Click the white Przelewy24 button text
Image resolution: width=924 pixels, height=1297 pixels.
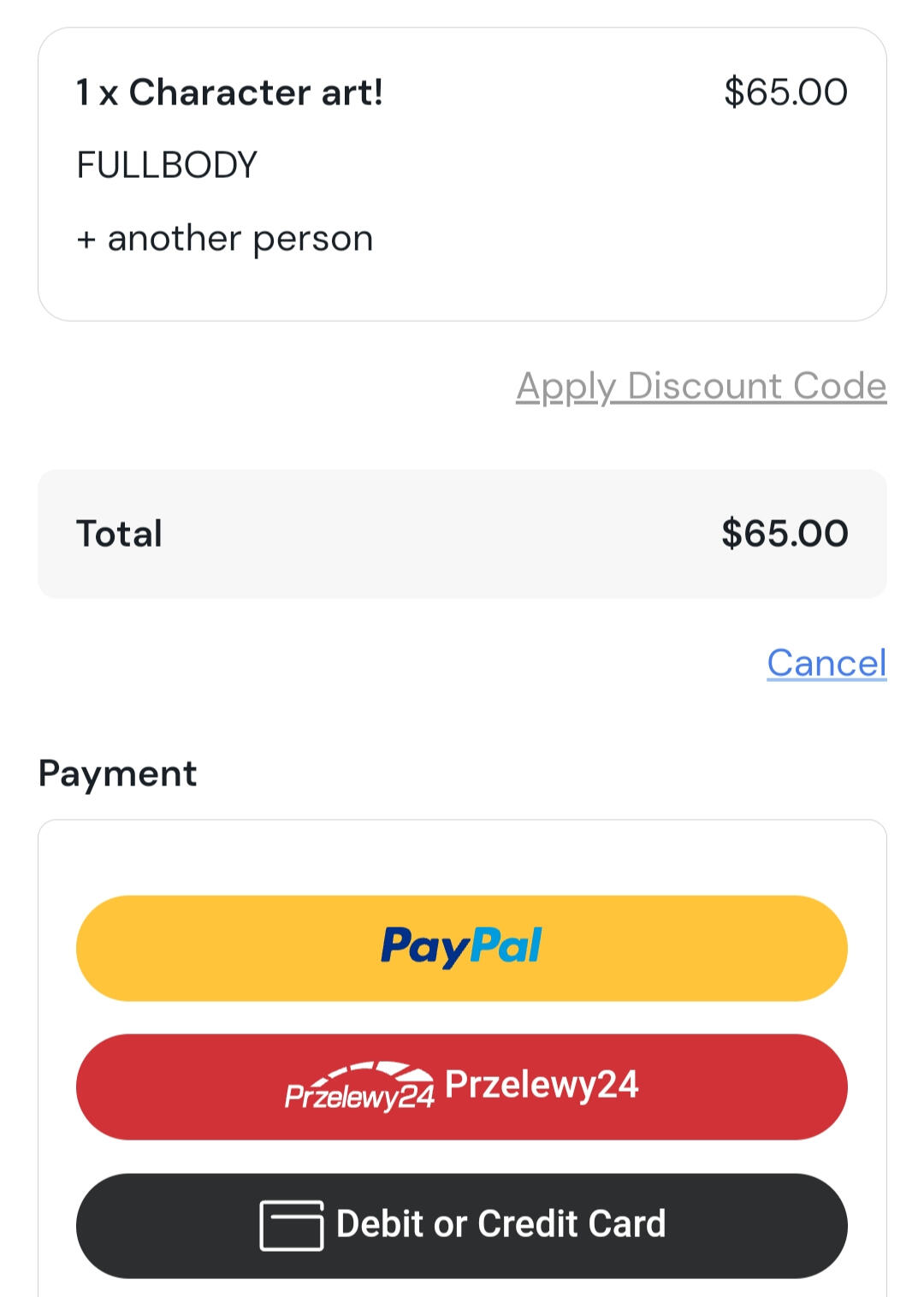[542, 1085]
